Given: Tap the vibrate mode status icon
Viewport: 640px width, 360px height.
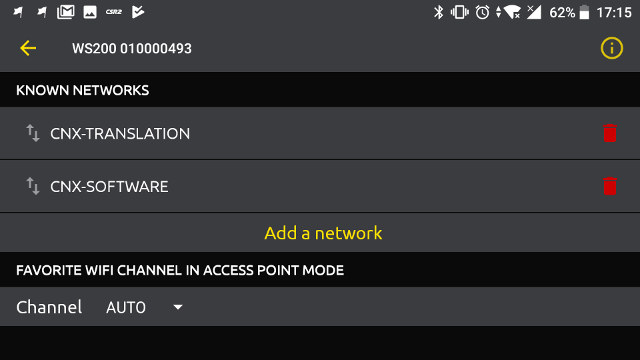Looking at the screenshot, I should (x=460, y=12).
